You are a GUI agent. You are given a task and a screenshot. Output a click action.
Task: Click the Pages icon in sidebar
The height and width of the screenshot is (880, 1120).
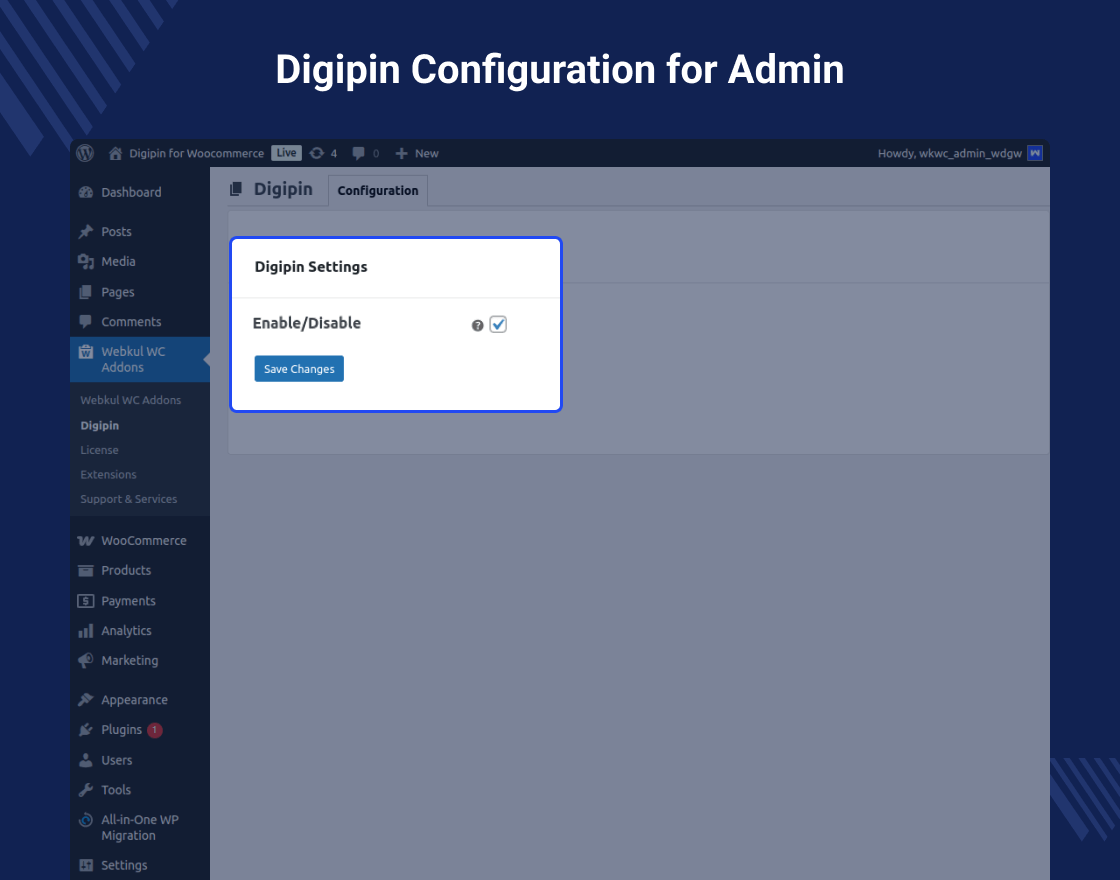coord(86,292)
